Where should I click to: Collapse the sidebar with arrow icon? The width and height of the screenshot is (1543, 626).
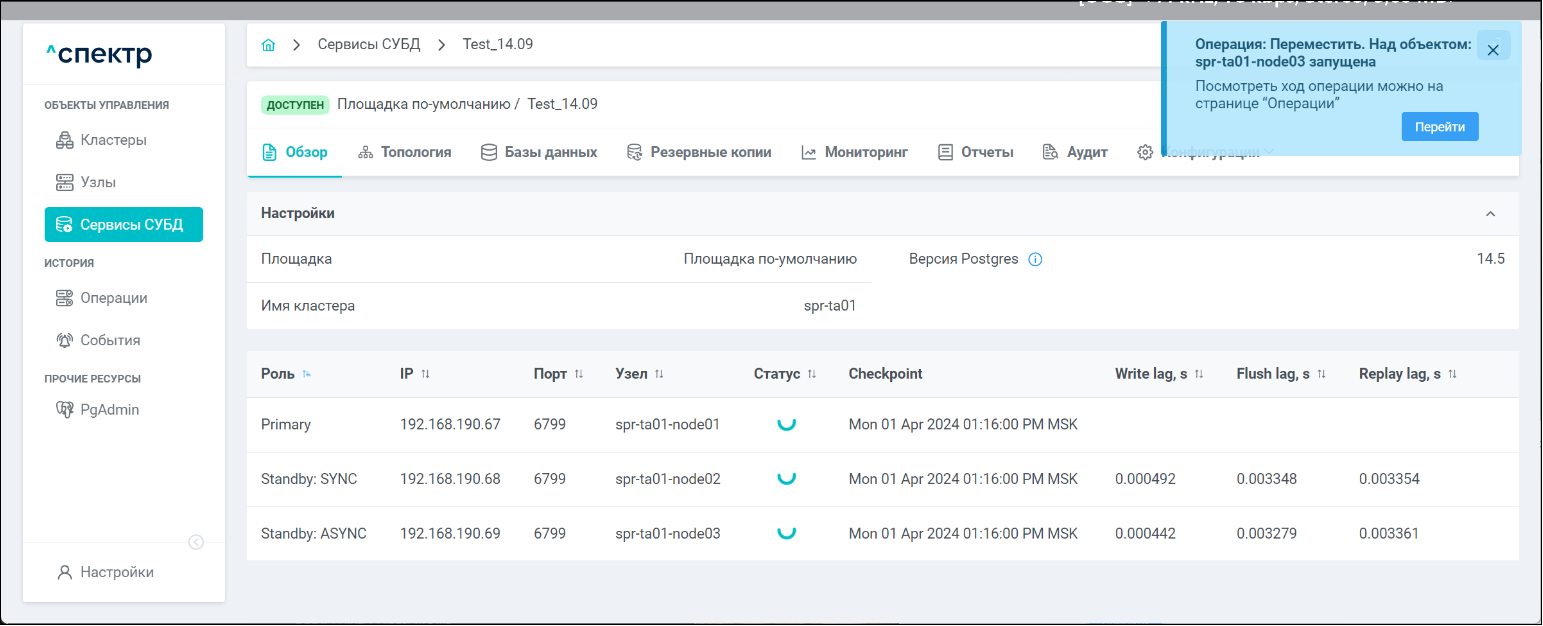pyautogui.click(x=197, y=542)
